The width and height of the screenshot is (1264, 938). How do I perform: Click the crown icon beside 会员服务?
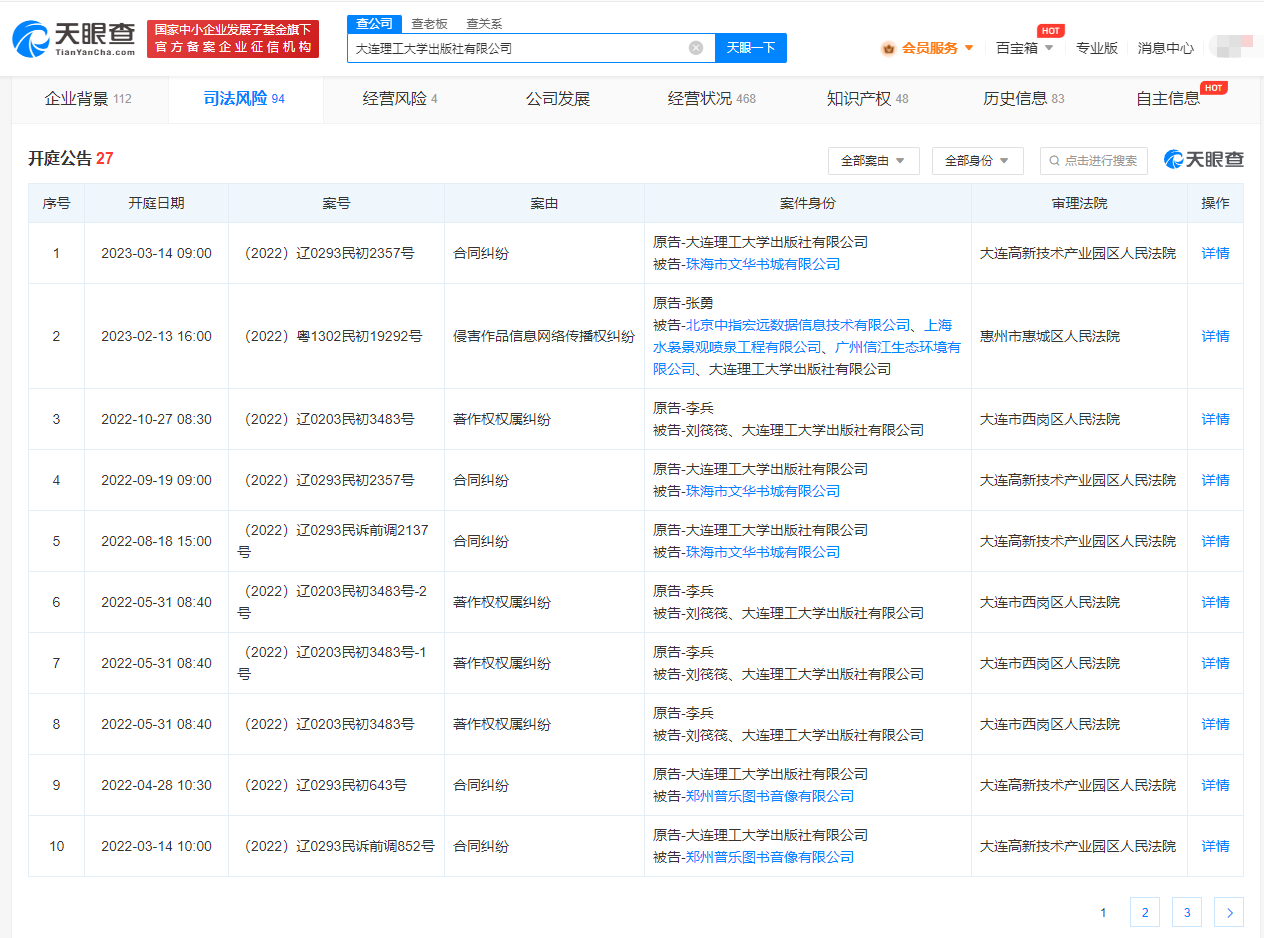888,47
